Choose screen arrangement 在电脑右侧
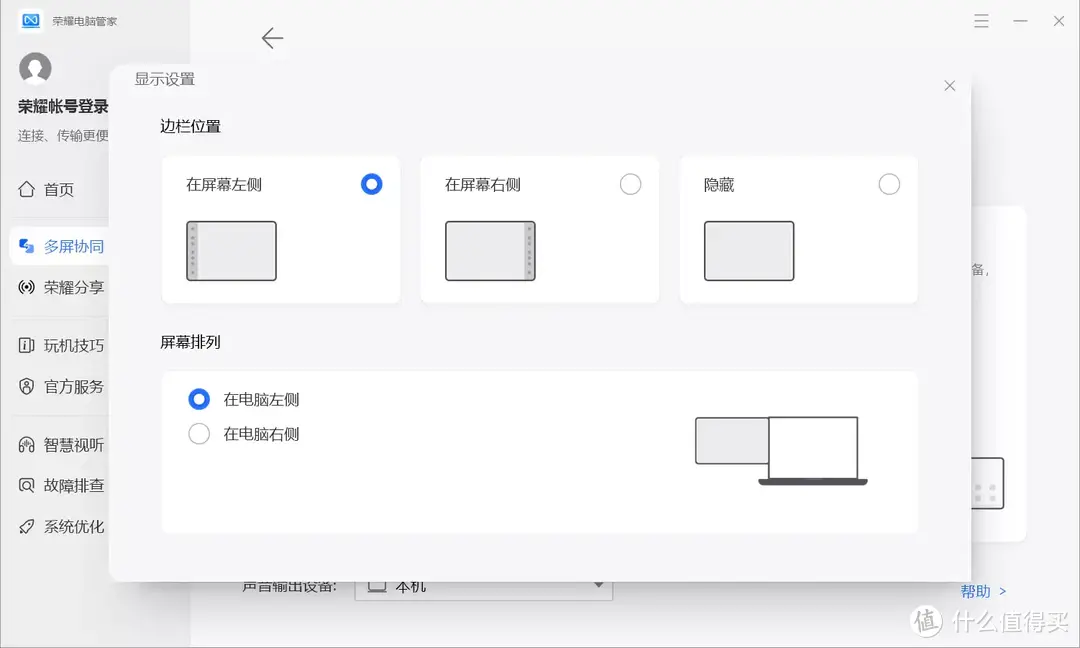Screen dimensions: 1080x648 (199, 433)
